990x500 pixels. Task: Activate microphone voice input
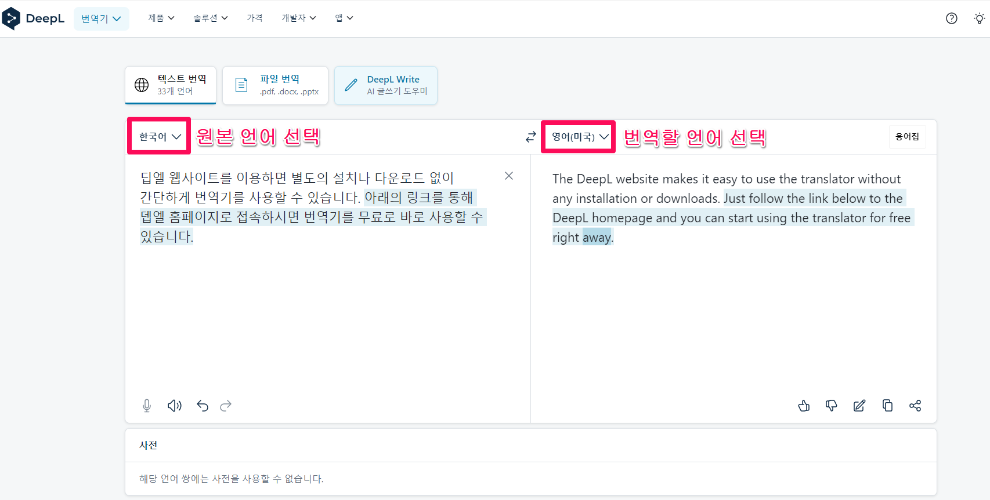[147, 405]
